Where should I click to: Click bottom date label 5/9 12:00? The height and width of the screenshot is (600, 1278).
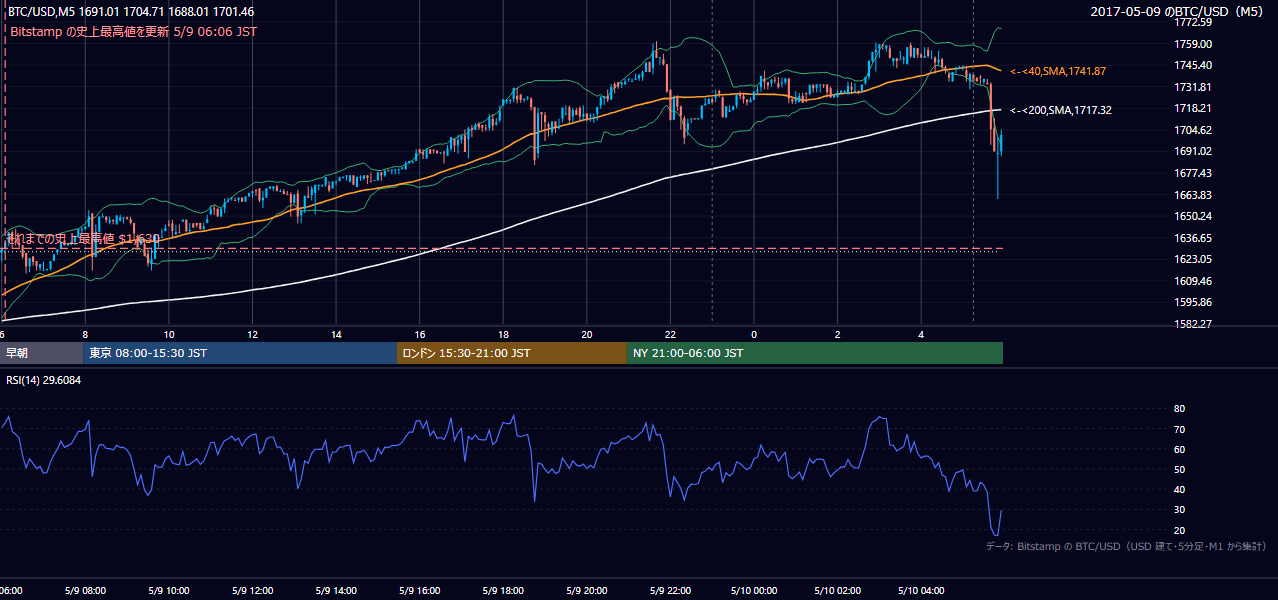click(252, 591)
